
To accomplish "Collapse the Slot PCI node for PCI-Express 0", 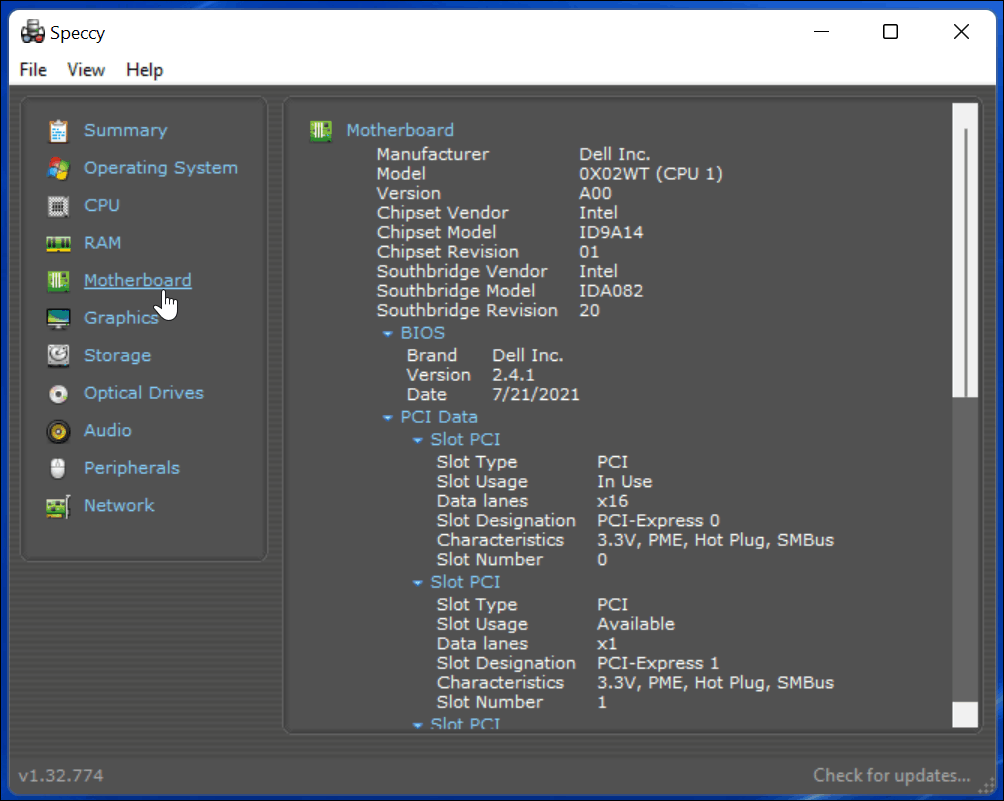I will click(417, 440).
